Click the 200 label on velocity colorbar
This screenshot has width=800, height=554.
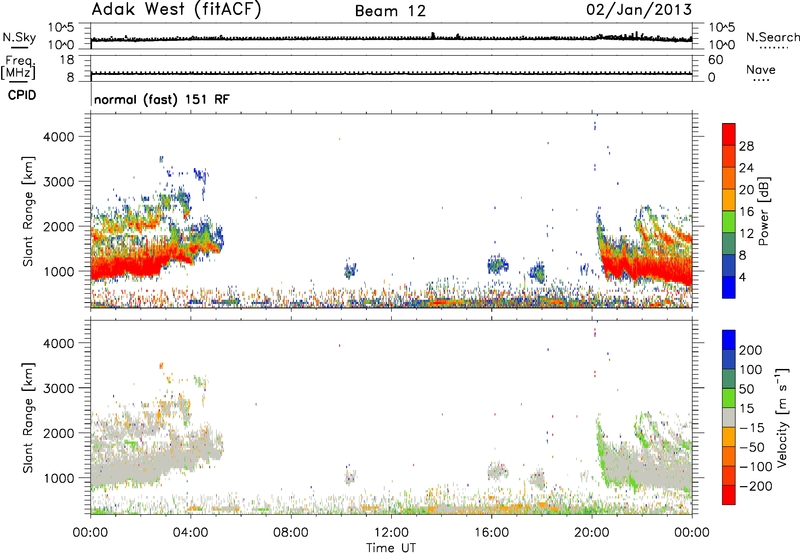(x=751, y=350)
